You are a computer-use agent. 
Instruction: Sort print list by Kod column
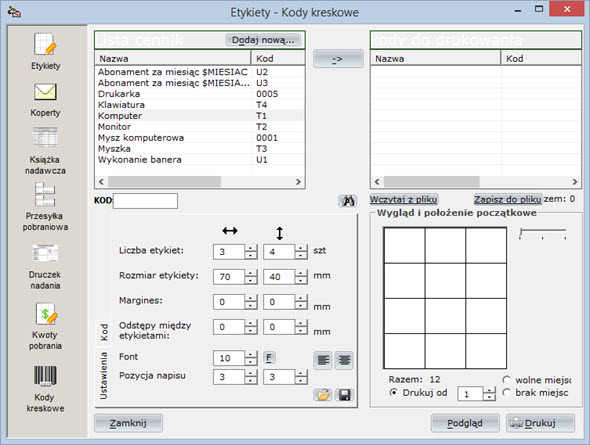tap(541, 58)
